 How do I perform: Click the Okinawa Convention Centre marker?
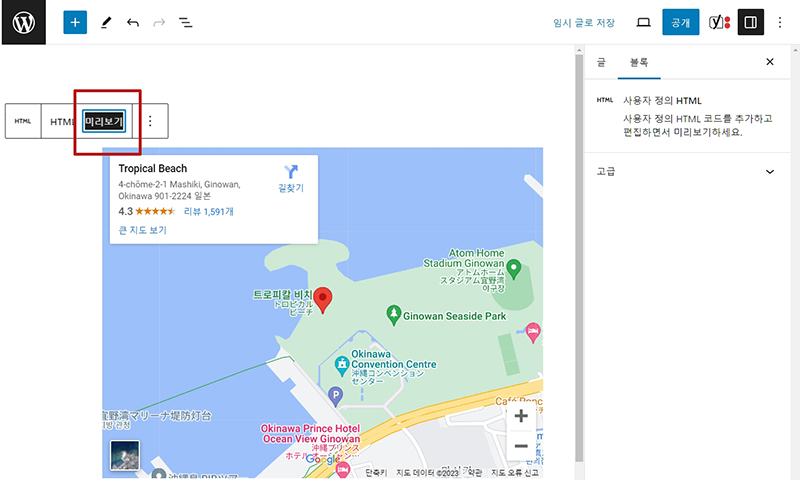341,366
